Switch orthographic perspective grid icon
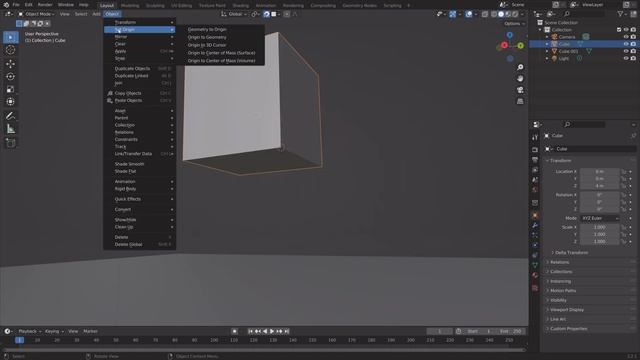640x360 pixels. click(520, 101)
